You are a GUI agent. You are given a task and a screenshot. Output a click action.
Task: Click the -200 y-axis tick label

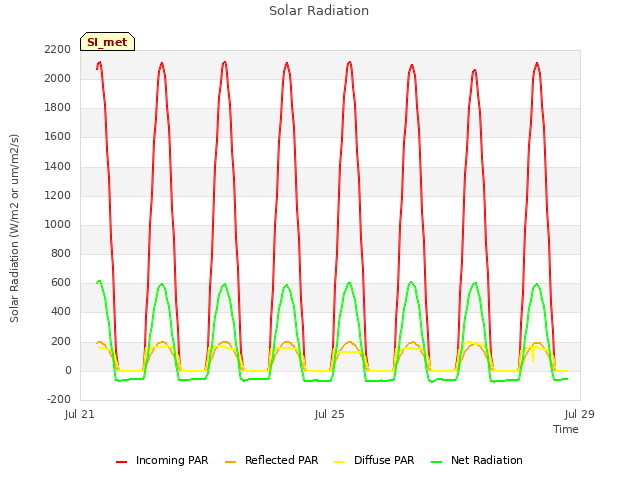pyautogui.click(x=59, y=399)
